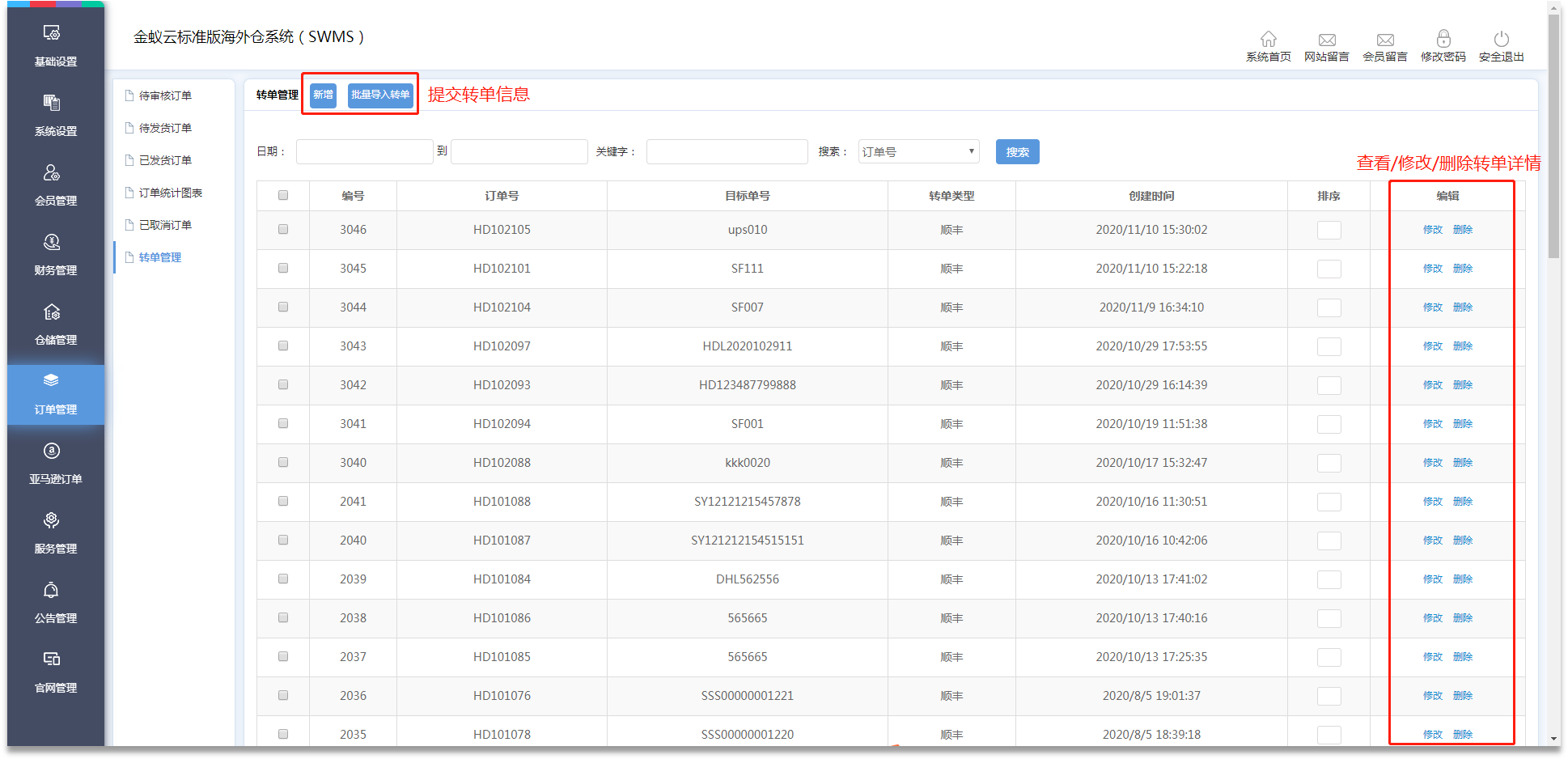Screen dimensions: 1568x759
Task: Open 网站留言 mail icon
Action: [1326, 40]
